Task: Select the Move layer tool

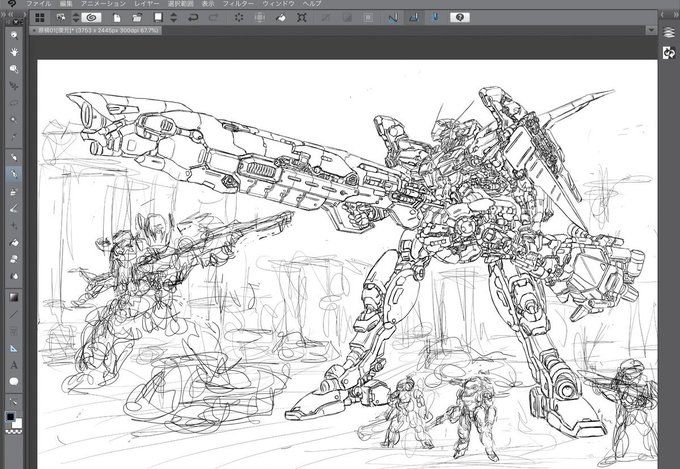Action: [14, 86]
